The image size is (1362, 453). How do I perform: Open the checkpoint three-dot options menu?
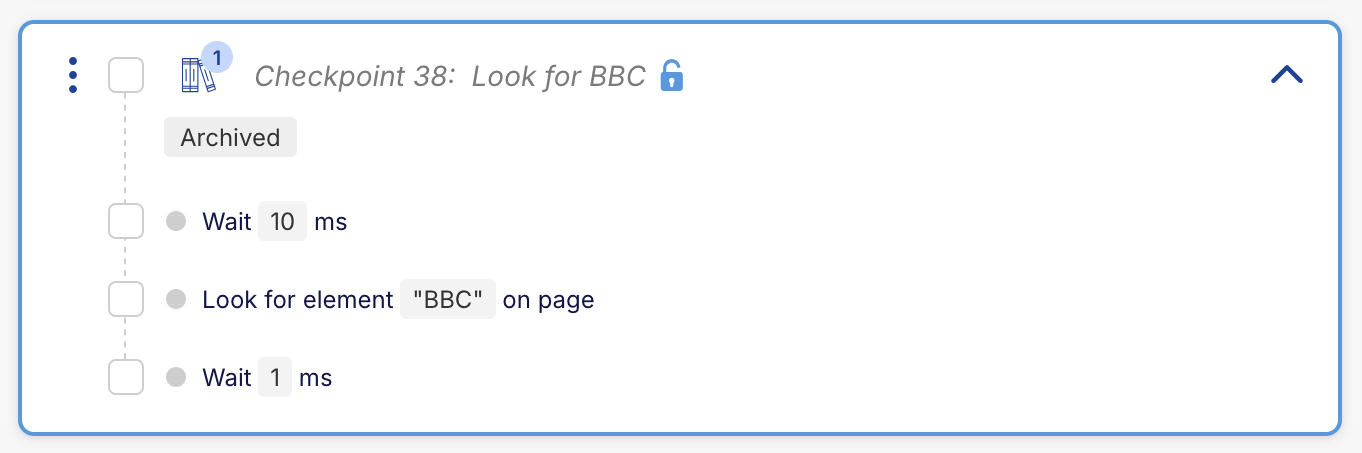pos(73,76)
